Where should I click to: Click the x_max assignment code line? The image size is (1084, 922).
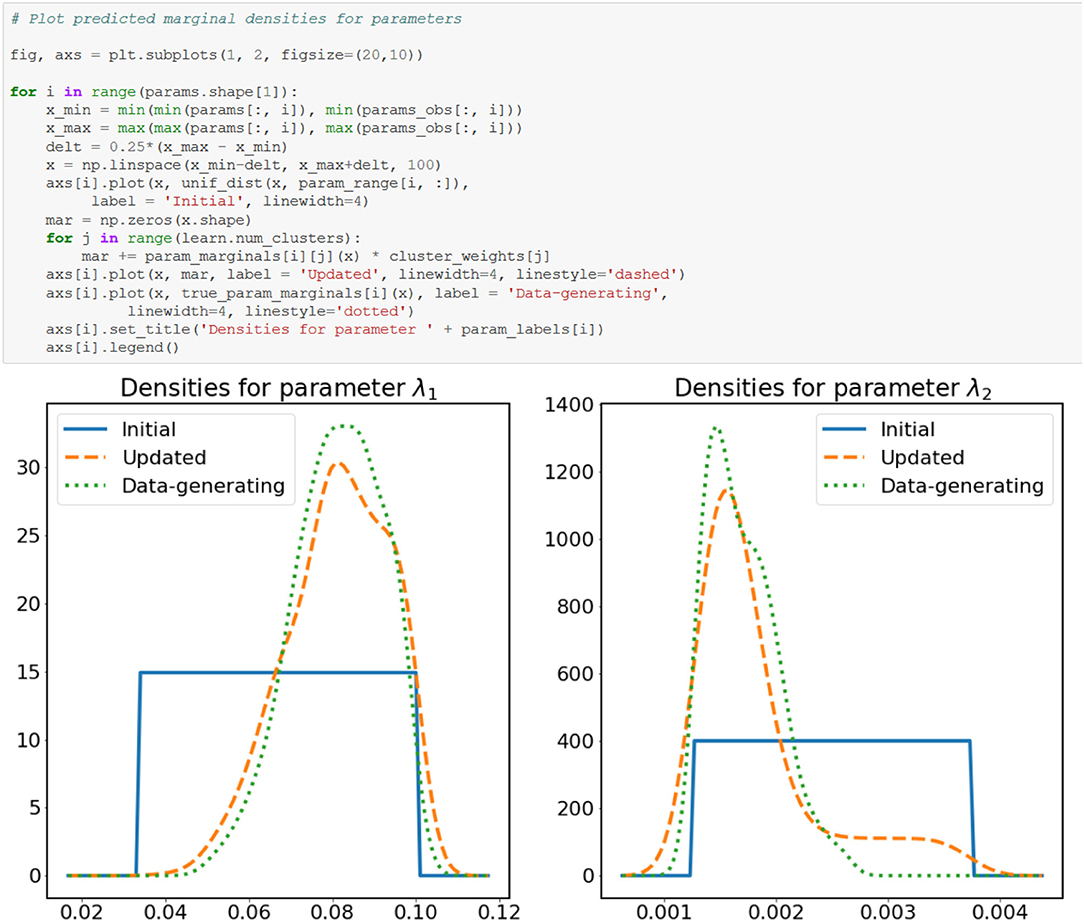tap(284, 128)
